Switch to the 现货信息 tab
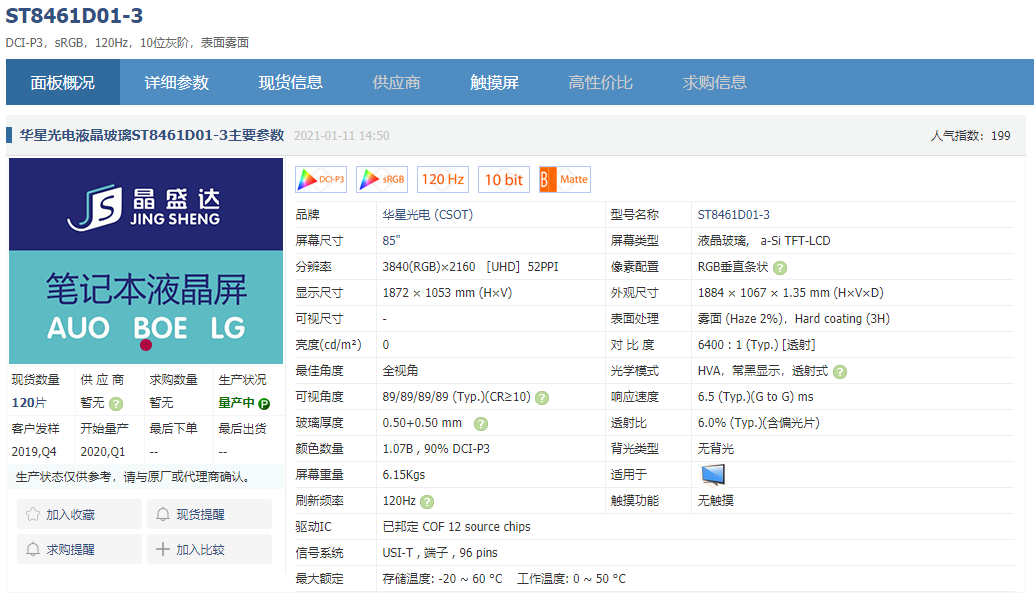This screenshot has width=1034, height=600. coord(291,82)
